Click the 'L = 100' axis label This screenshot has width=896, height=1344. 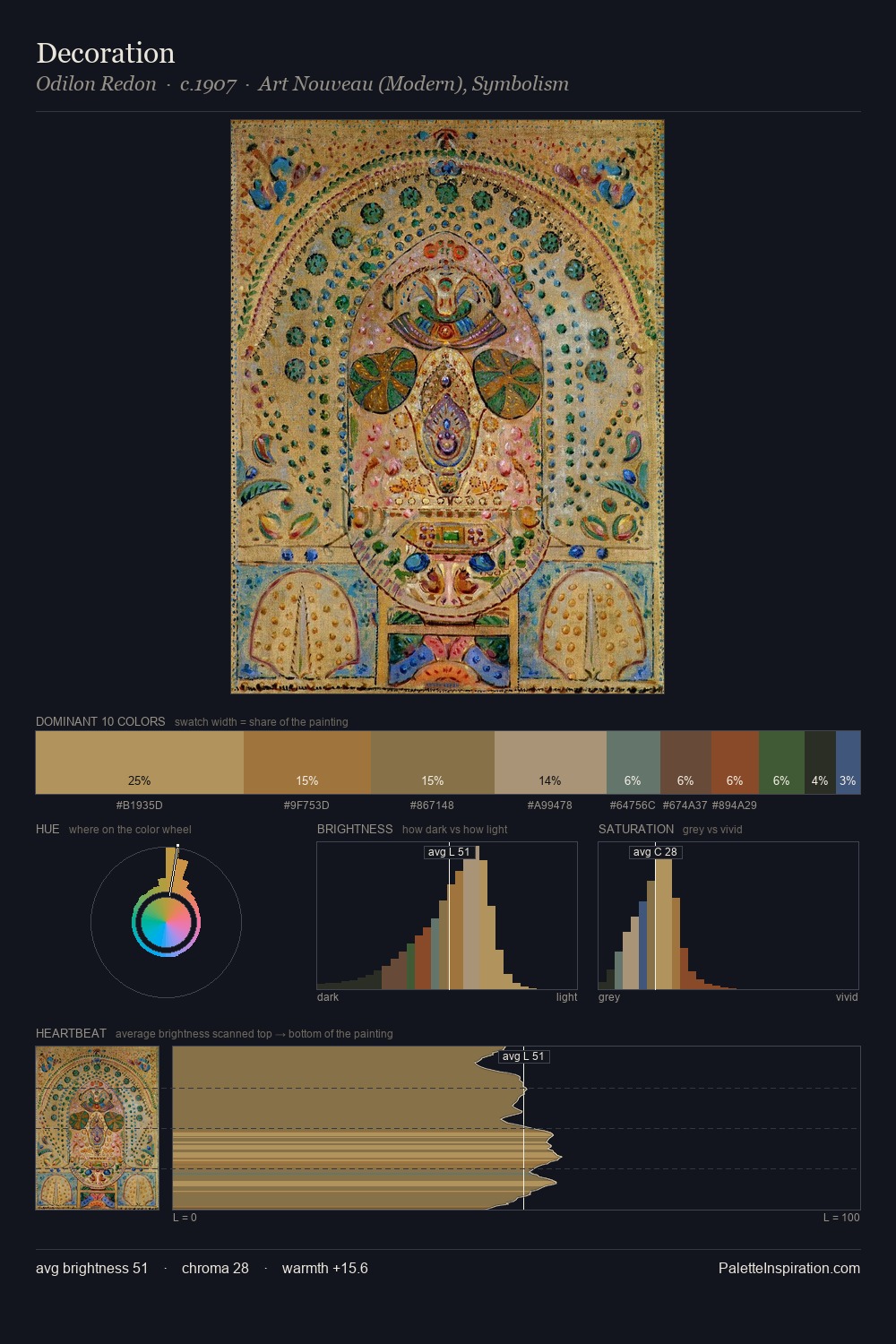841,1218
